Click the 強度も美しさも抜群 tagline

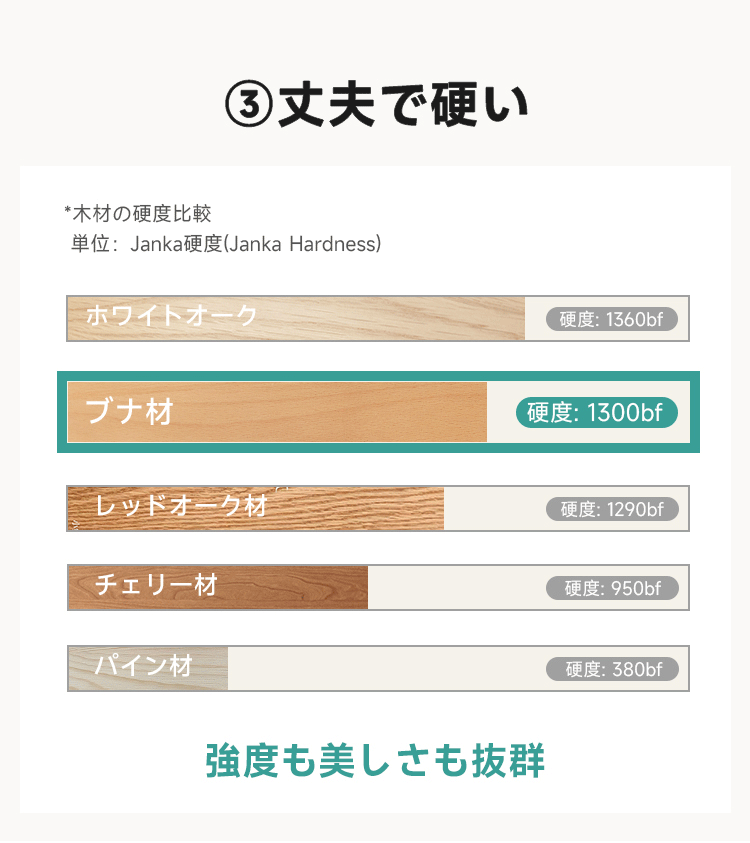375,761
